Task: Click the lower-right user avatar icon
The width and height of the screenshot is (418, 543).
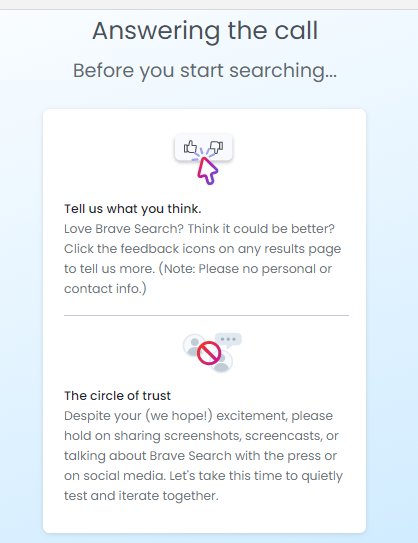Action: (223, 363)
